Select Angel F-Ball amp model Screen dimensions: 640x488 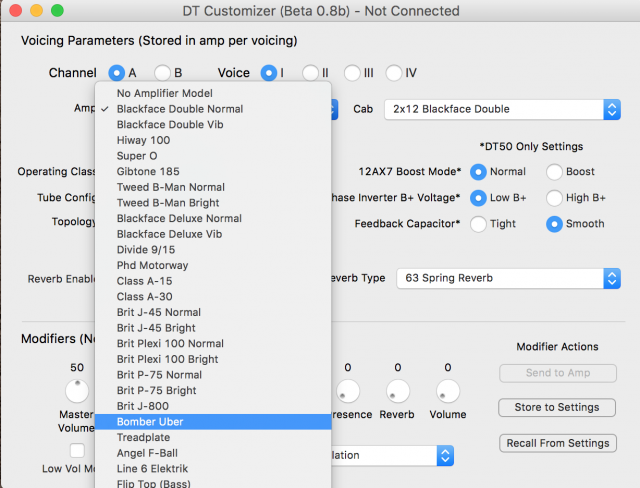point(213,453)
